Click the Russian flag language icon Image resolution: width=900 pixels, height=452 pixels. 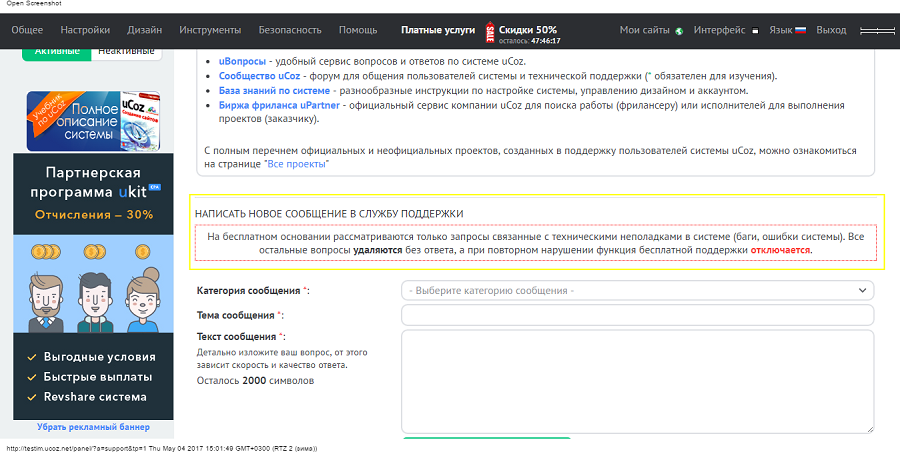(800, 30)
